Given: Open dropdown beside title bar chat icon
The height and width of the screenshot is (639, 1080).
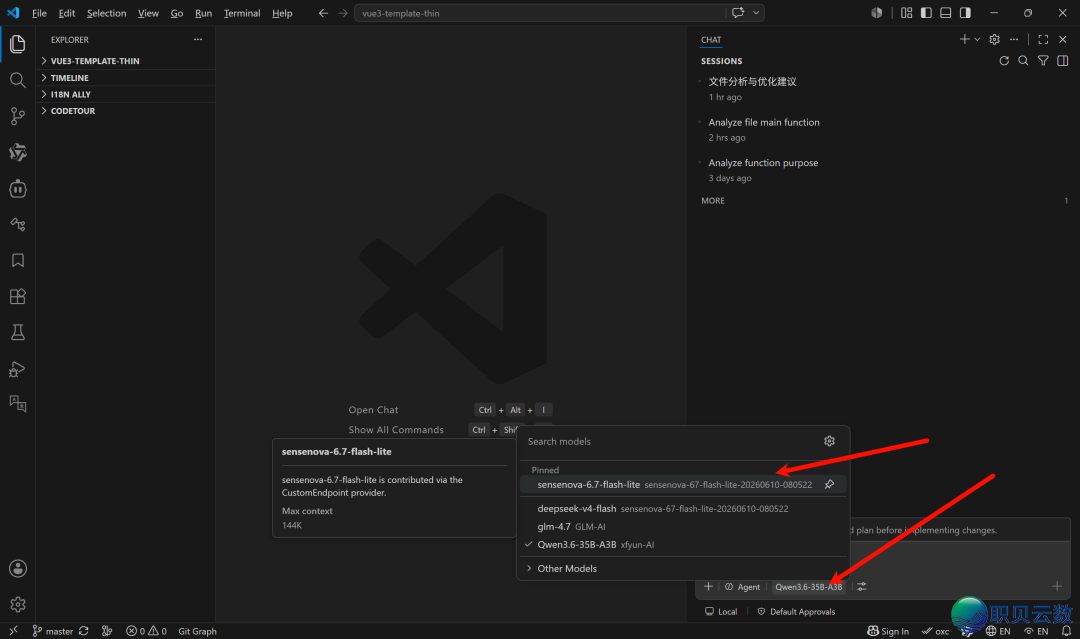Looking at the screenshot, I should 756,12.
